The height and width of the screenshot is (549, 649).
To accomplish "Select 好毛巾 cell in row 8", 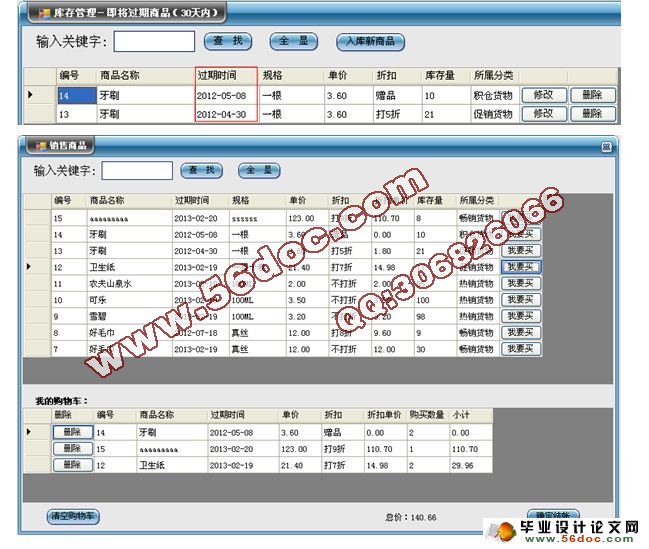I will (x=130, y=333).
